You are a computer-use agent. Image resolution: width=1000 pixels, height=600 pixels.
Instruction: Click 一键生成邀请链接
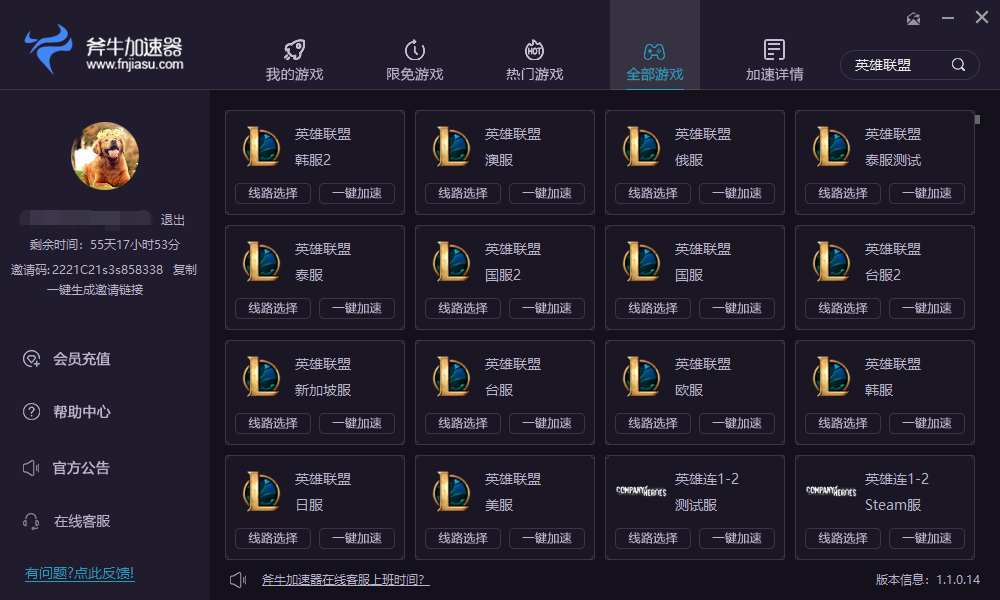[x=95, y=290]
